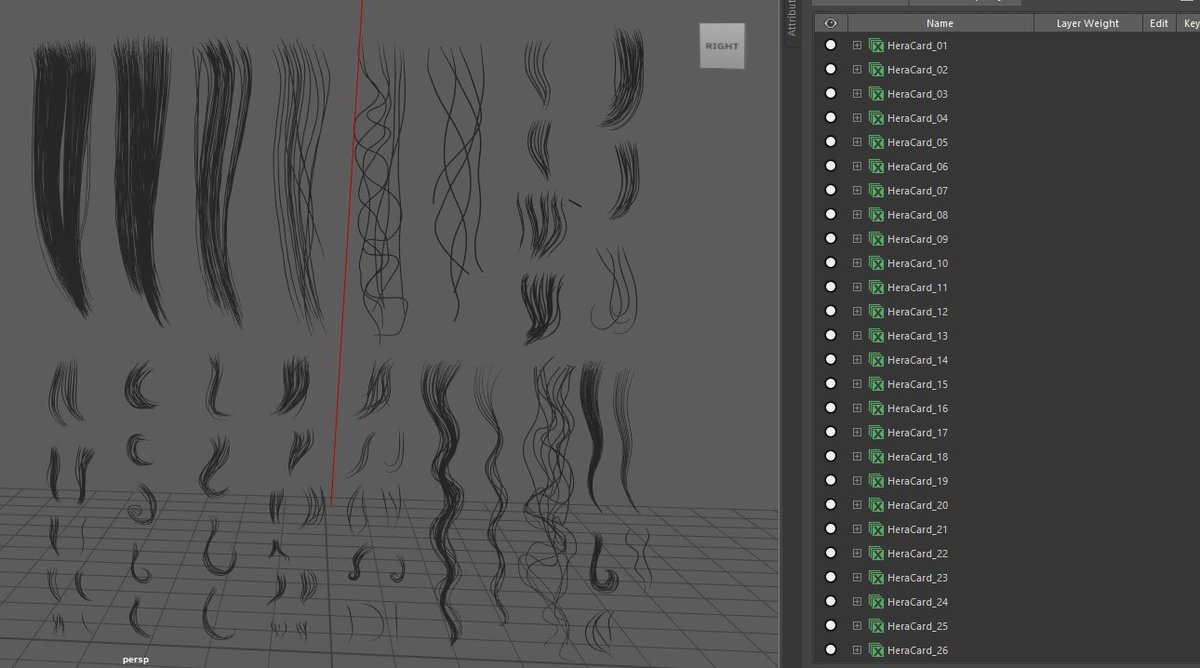1200x668 pixels.
Task: Expand the HeraCard_24 entry
Action: 857,602
